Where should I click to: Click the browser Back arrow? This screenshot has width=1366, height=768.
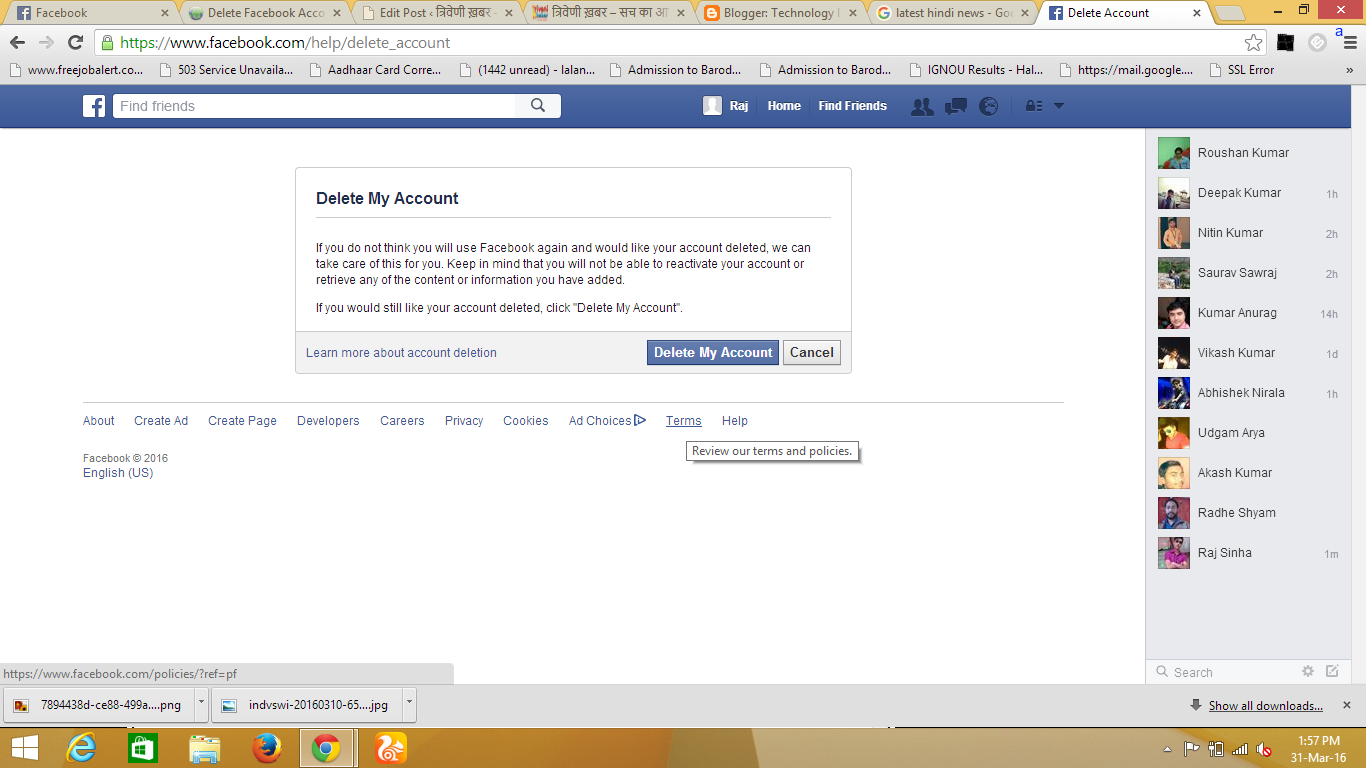17,43
